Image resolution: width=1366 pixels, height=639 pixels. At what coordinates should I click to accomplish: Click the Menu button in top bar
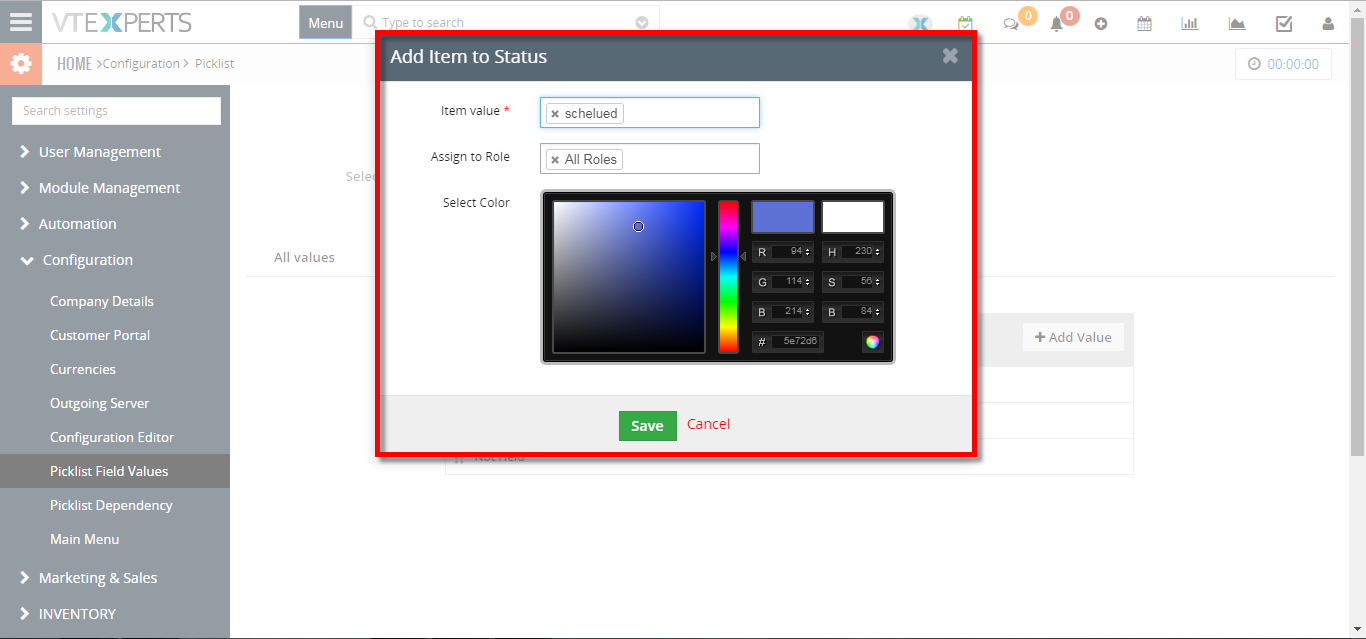coord(325,22)
